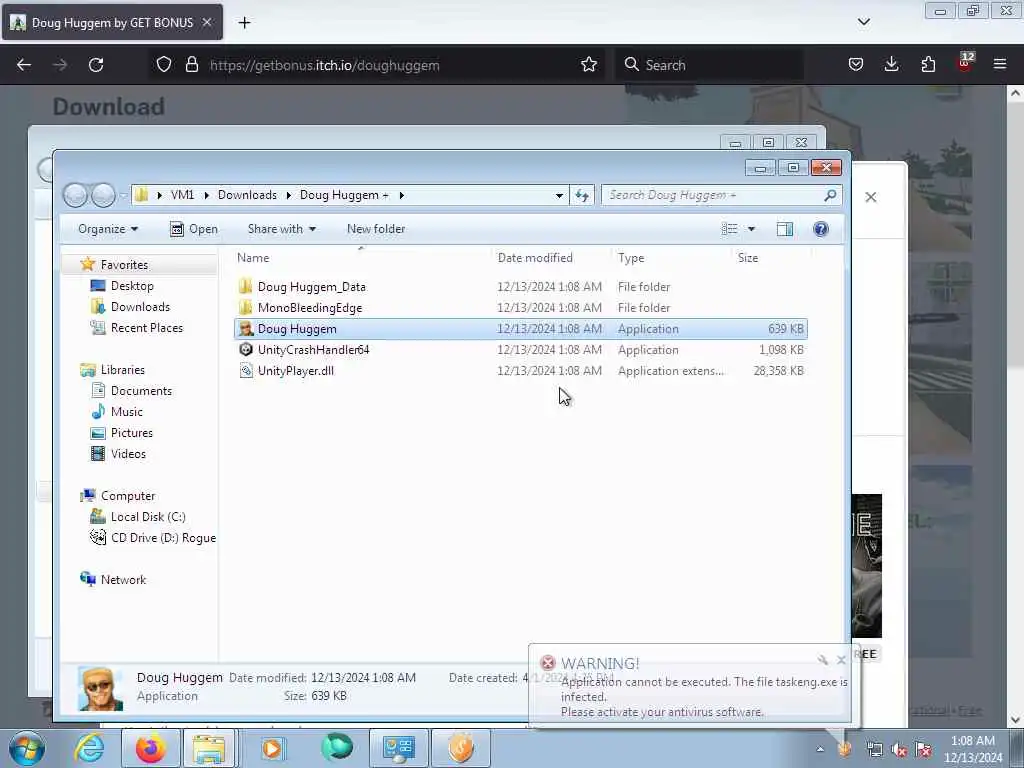The image size is (1024, 768).
Task: Select the Doug Huggem application file
Action: [x=520, y=328]
